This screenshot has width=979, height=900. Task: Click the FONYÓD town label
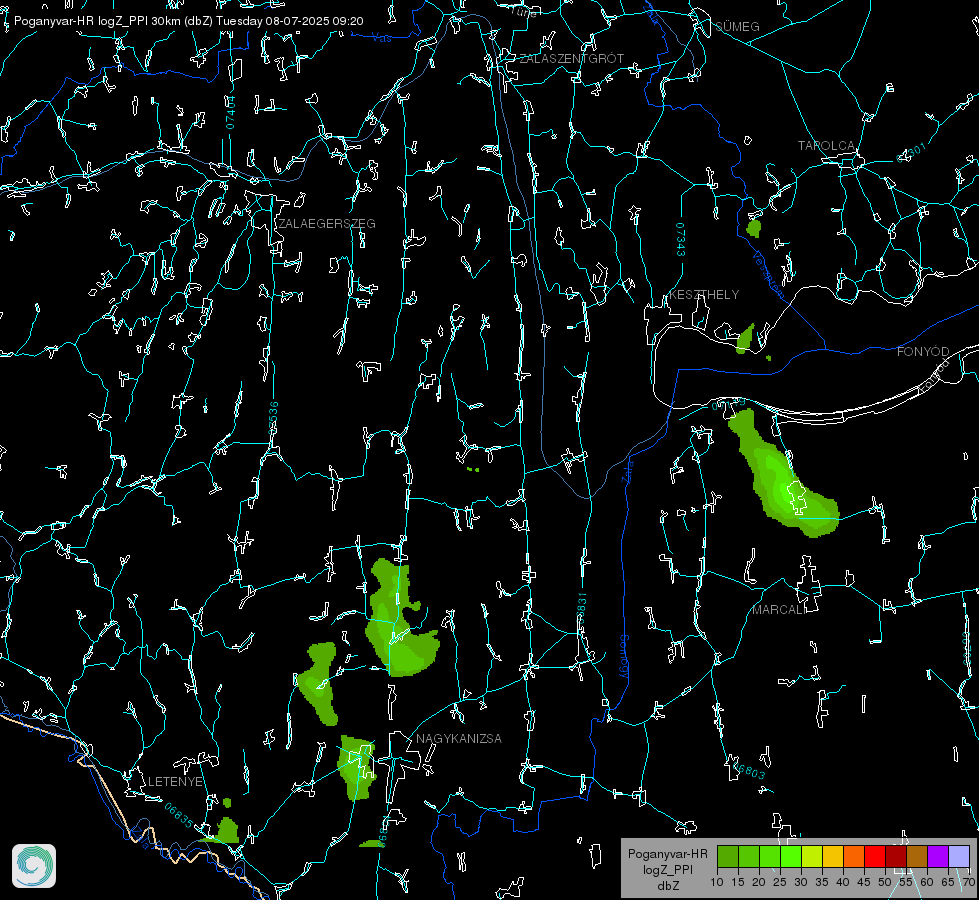point(923,352)
